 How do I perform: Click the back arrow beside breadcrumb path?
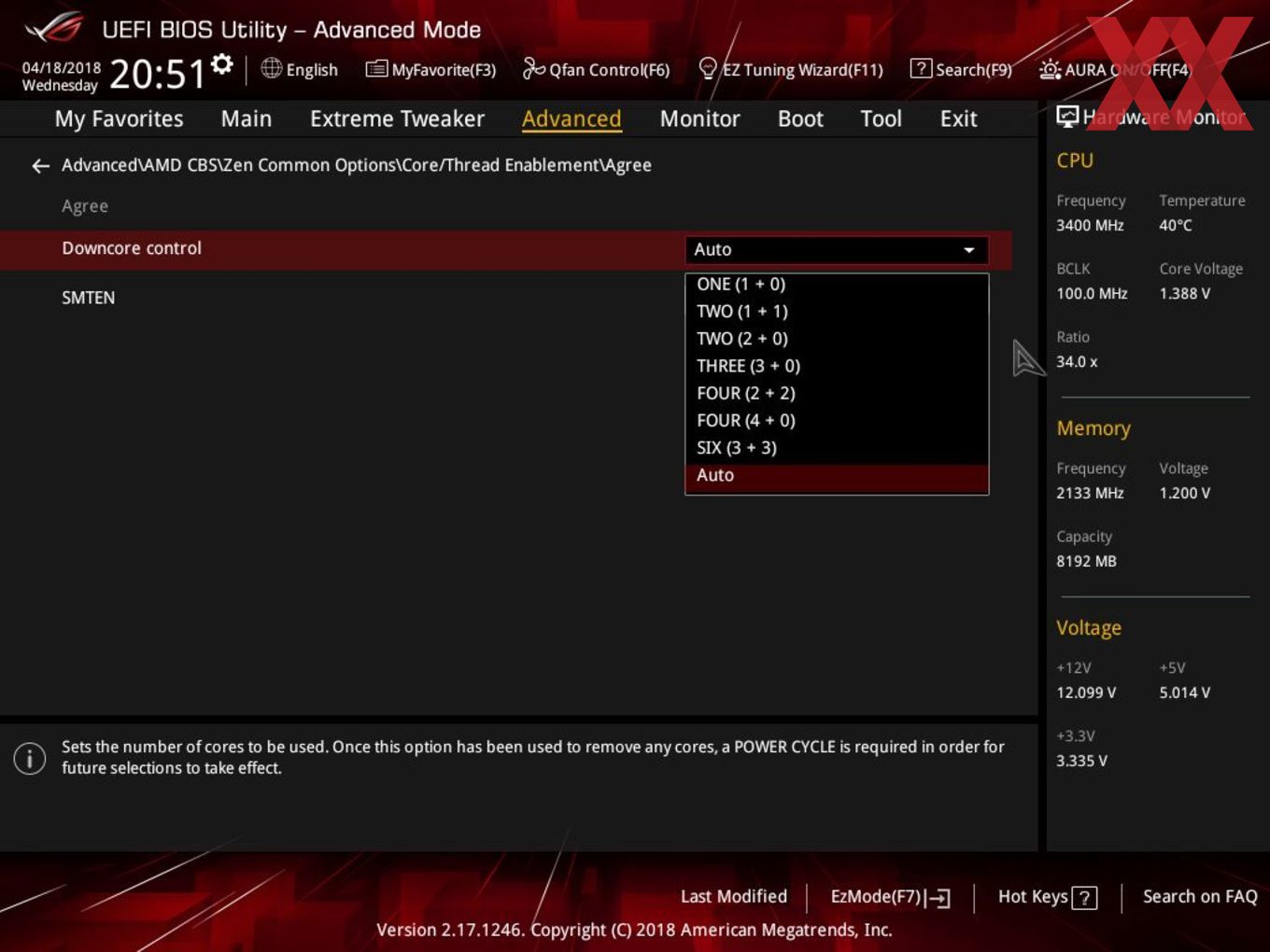(x=40, y=166)
